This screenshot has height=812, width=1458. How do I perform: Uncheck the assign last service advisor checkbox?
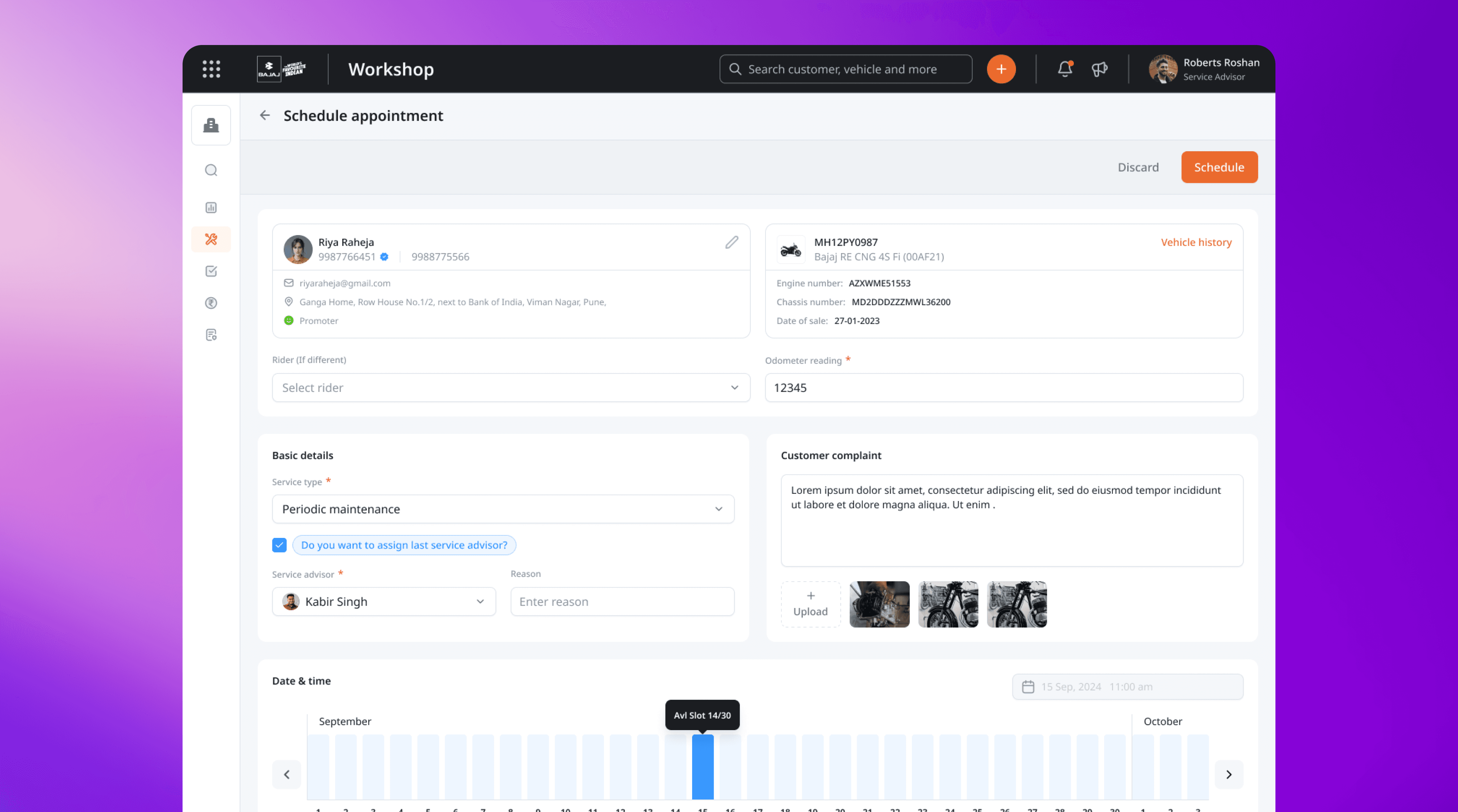[x=279, y=545]
